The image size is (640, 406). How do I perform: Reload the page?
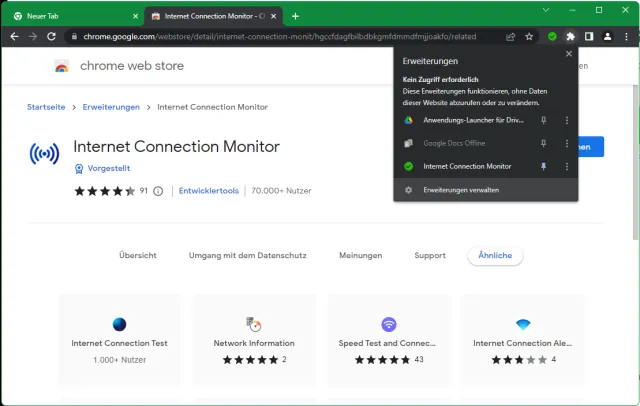coord(54,36)
